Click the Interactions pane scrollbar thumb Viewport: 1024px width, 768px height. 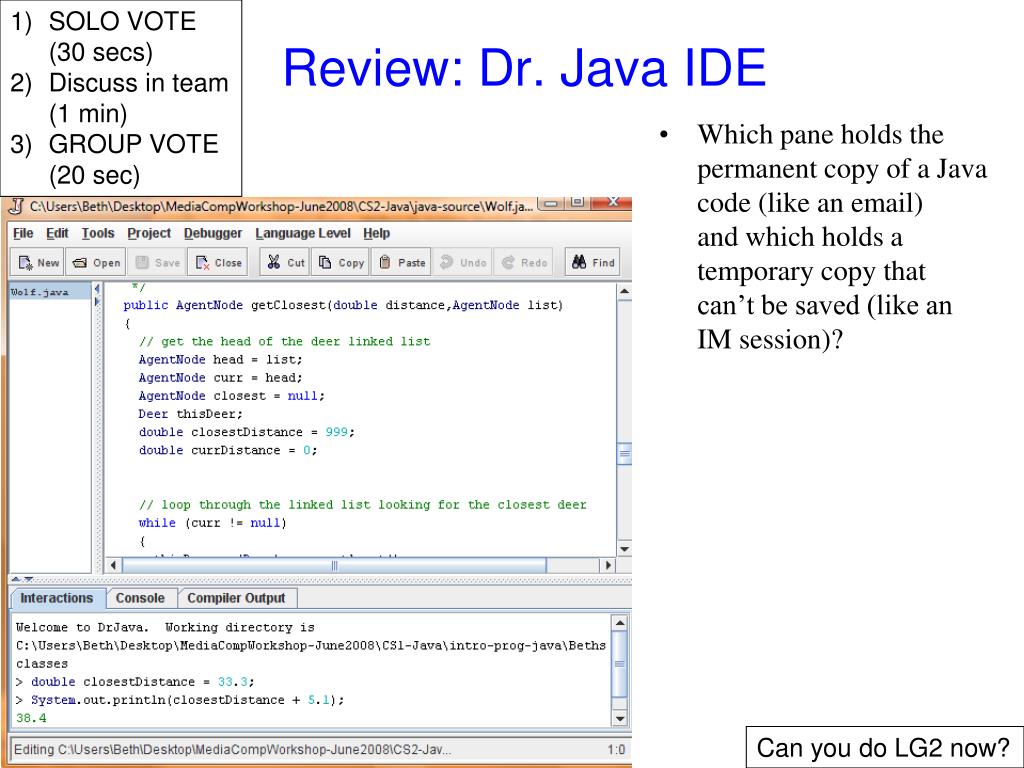pos(620,664)
